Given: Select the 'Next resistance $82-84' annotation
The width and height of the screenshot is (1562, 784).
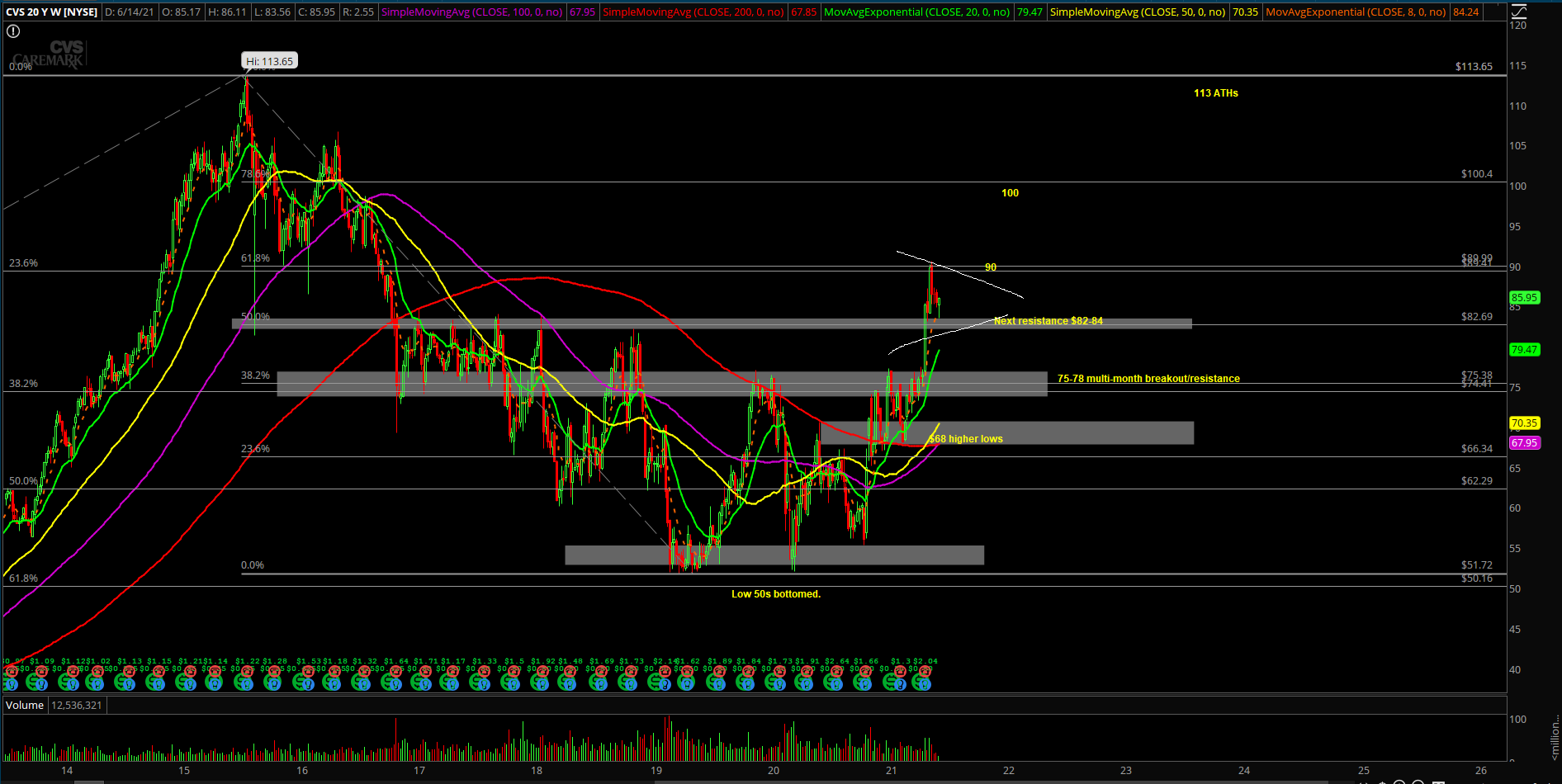Looking at the screenshot, I should (1048, 321).
